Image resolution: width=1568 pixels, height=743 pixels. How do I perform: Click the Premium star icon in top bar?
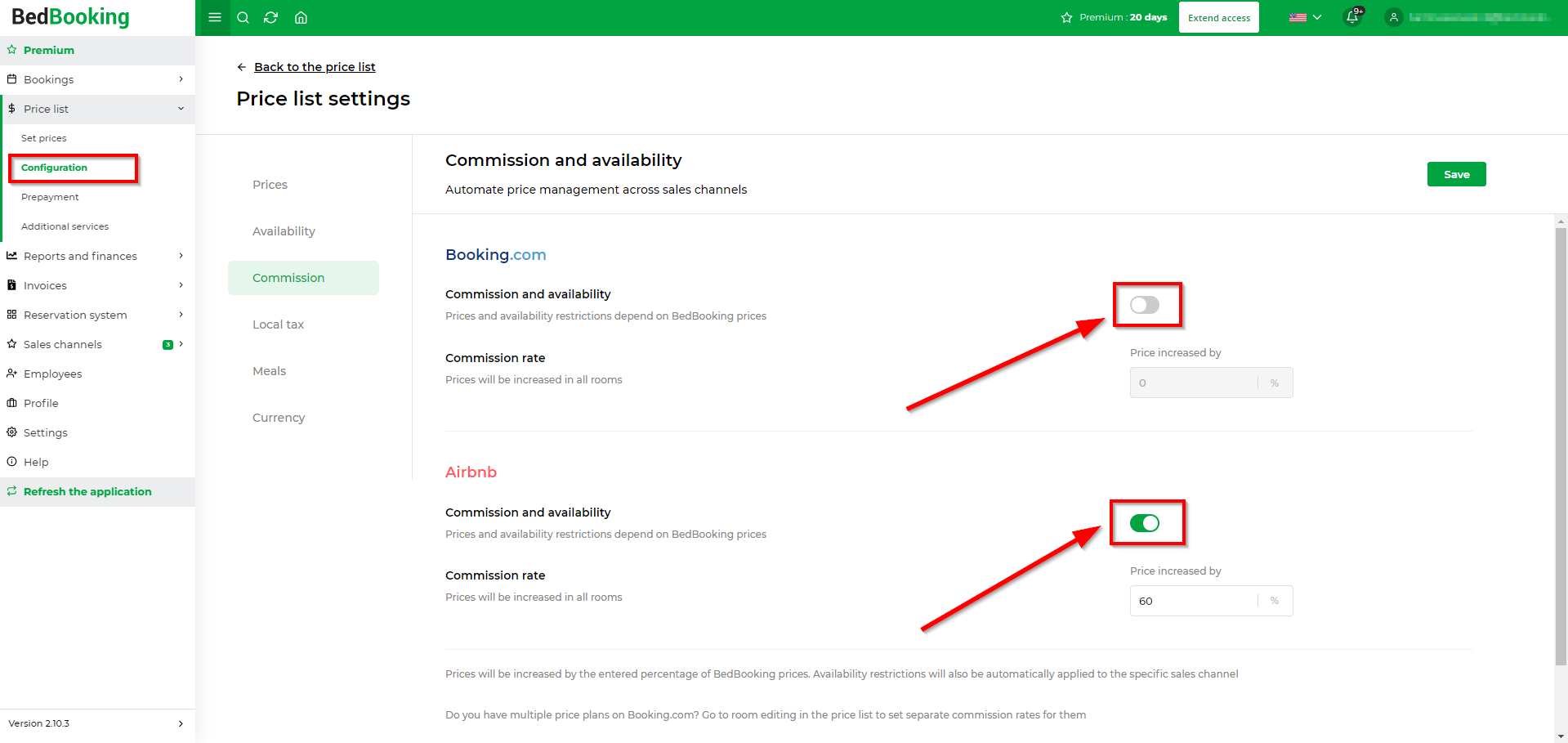1066,17
